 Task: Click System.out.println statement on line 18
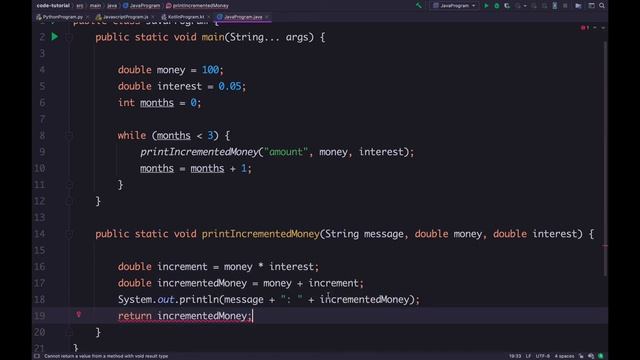pos(269,300)
